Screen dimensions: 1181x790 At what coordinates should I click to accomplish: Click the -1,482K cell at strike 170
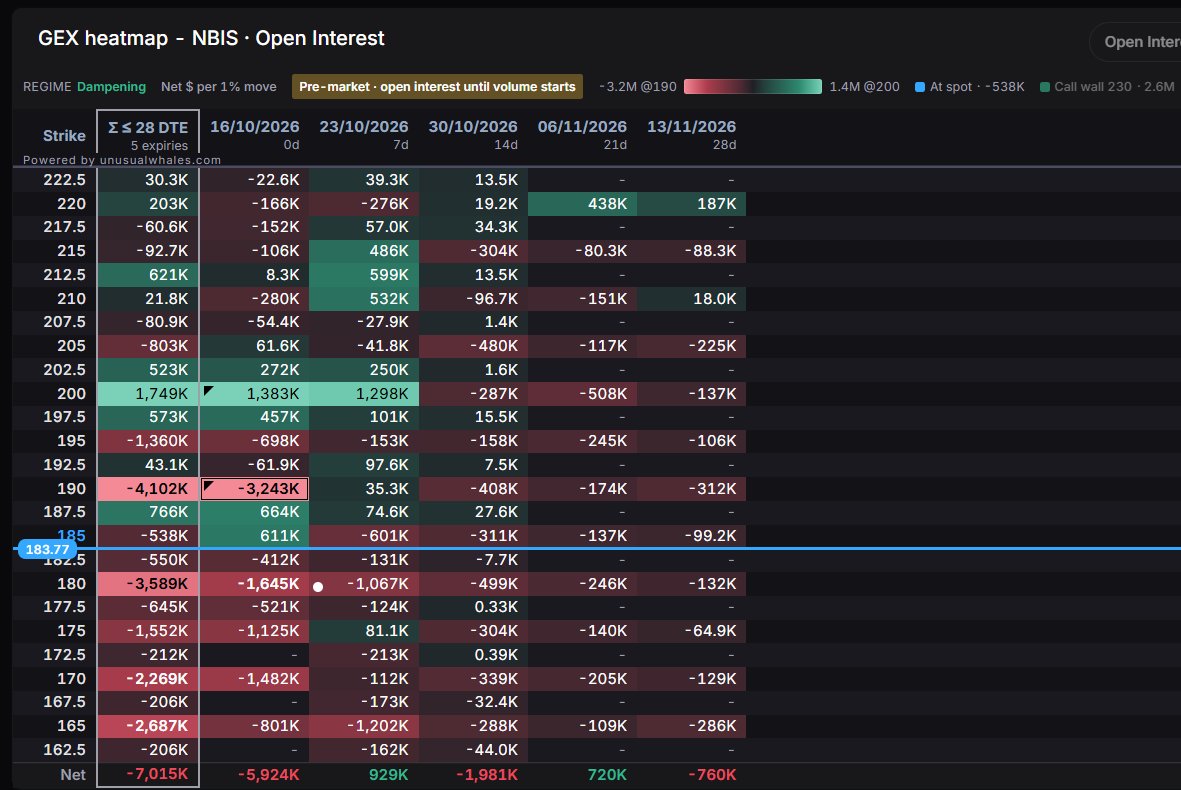point(255,679)
